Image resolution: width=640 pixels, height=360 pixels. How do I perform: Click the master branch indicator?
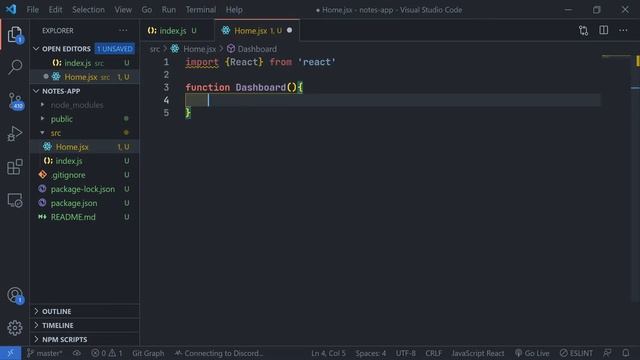tap(44, 353)
